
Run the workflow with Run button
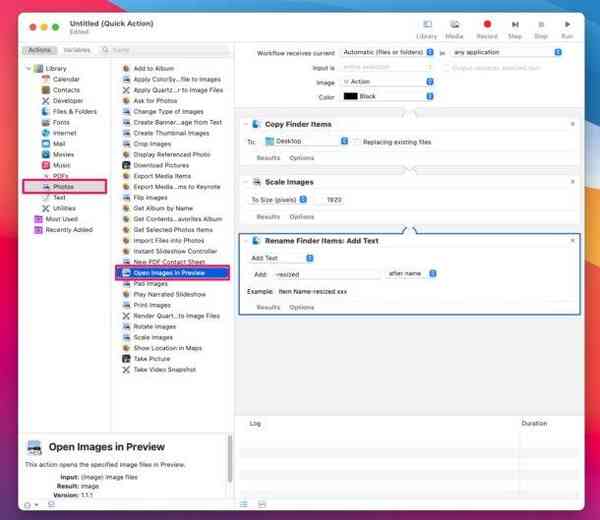tap(567, 29)
